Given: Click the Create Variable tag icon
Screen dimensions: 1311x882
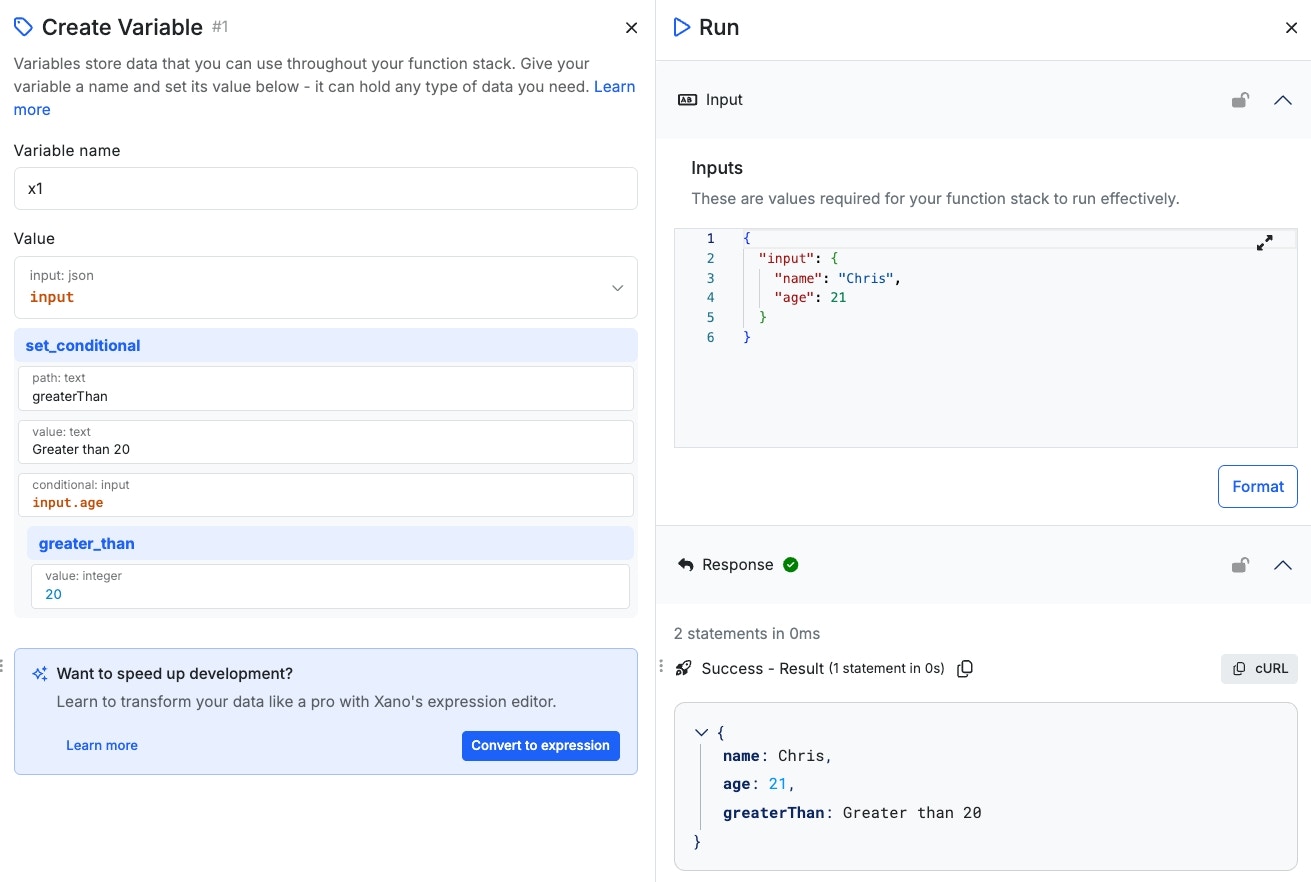Looking at the screenshot, I should [23, 27].
